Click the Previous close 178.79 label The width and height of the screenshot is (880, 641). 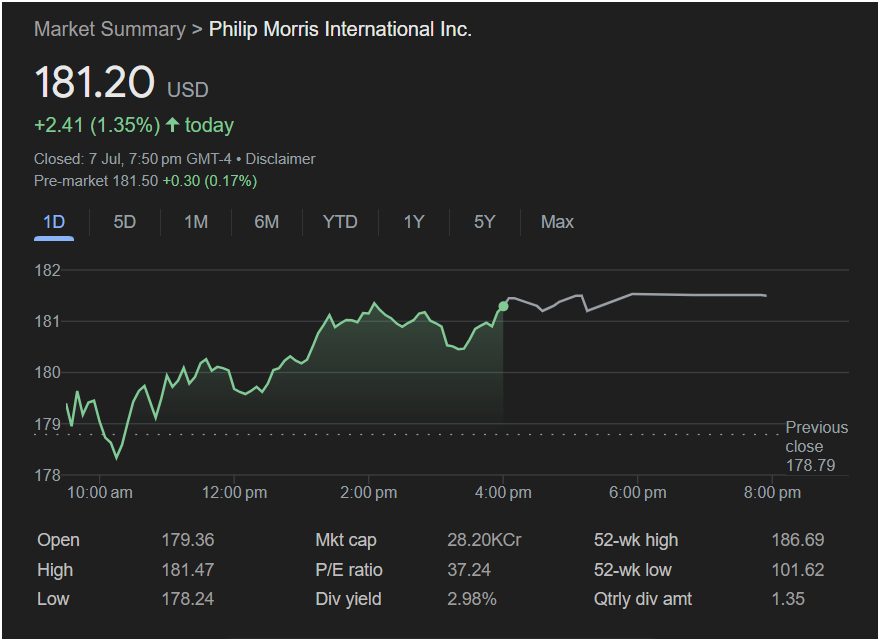tap(817, 446)
